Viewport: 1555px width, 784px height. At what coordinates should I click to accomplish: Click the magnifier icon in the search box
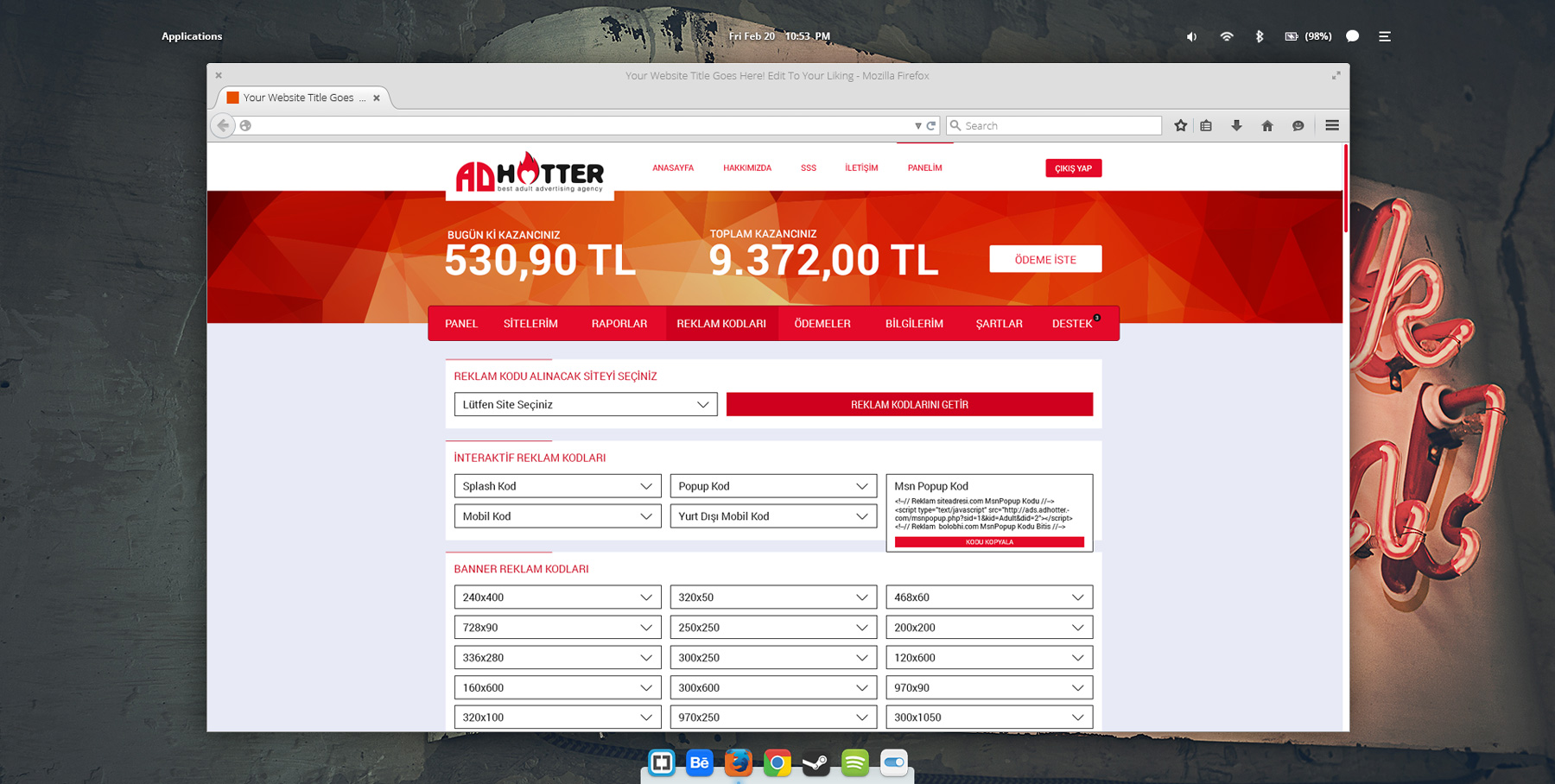click(x=955, y=125)
